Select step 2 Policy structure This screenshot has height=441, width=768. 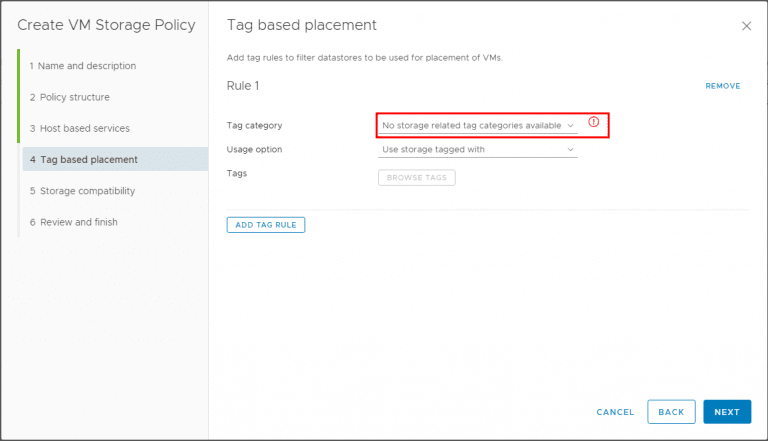coord(70,97)
